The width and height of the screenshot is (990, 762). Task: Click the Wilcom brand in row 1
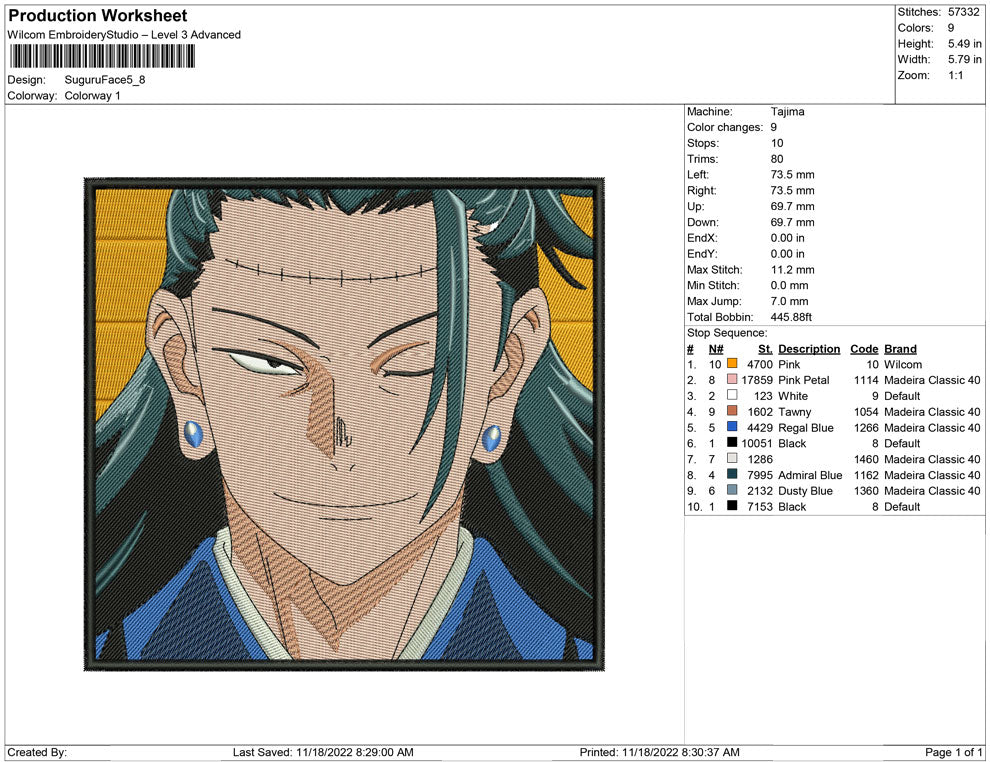(903, 364)
